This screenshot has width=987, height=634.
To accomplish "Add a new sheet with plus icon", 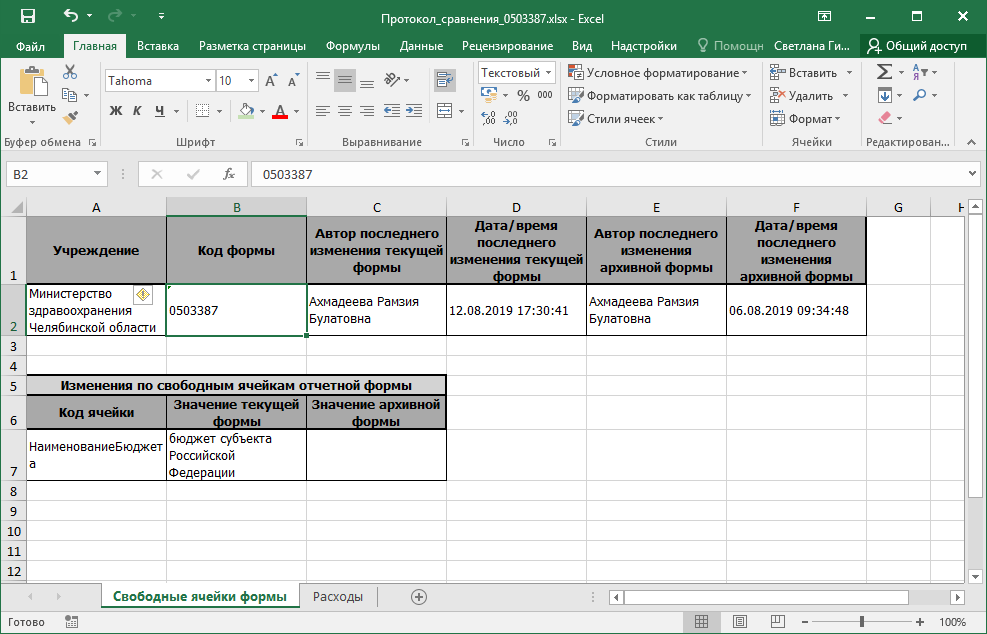I will [419, 597].
